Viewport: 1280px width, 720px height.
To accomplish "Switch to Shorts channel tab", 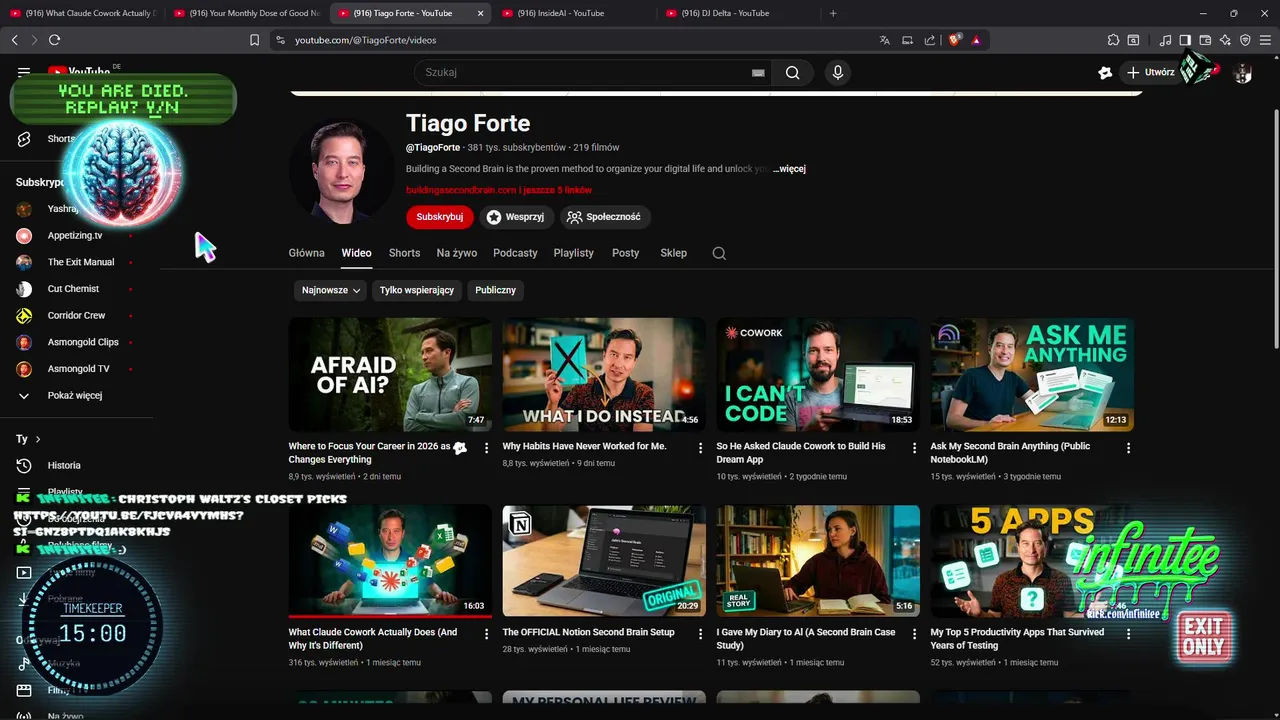I will coord(404,253).
